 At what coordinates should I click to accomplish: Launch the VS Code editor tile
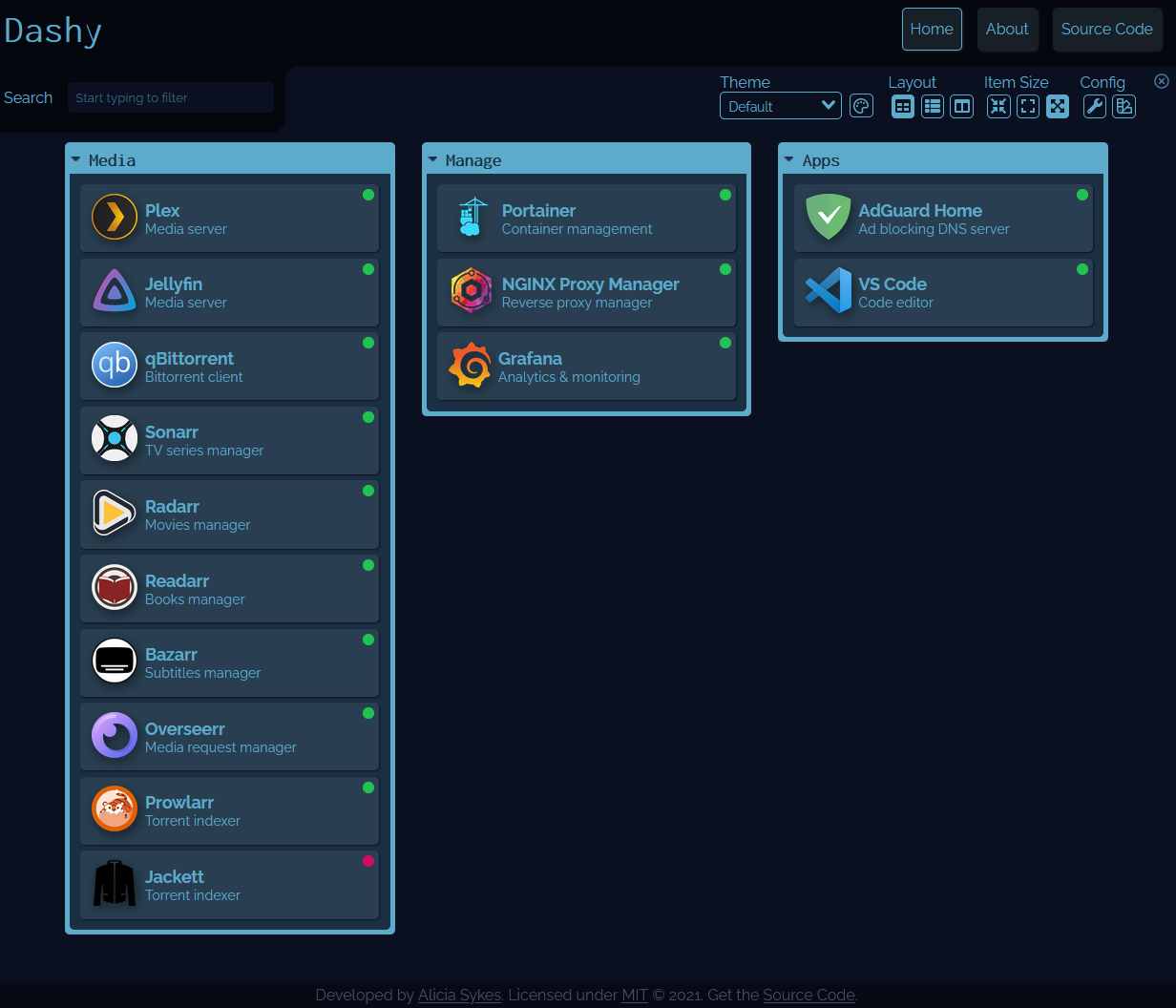click(x=942, y=291)
